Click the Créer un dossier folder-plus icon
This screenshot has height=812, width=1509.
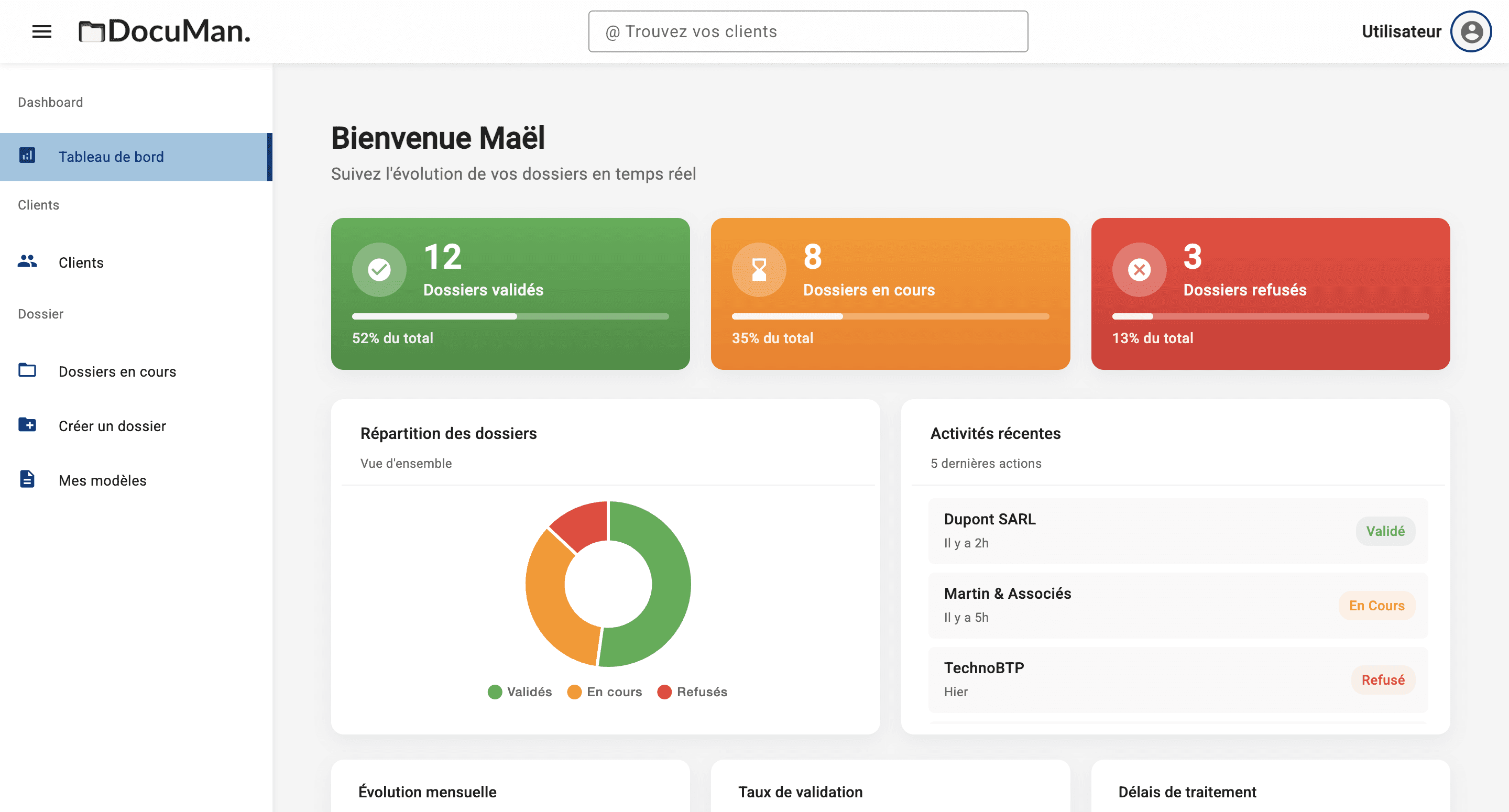pyautogui.click(x=27, y=425)
